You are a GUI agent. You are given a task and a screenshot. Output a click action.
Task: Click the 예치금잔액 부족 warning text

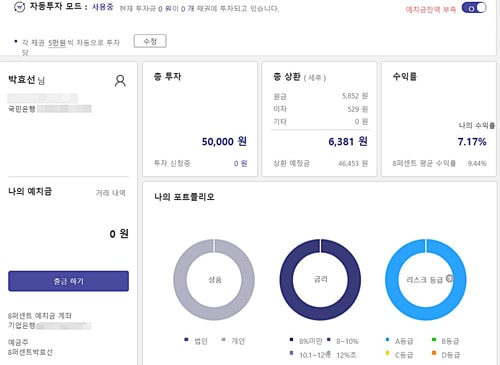pos(431,10)
